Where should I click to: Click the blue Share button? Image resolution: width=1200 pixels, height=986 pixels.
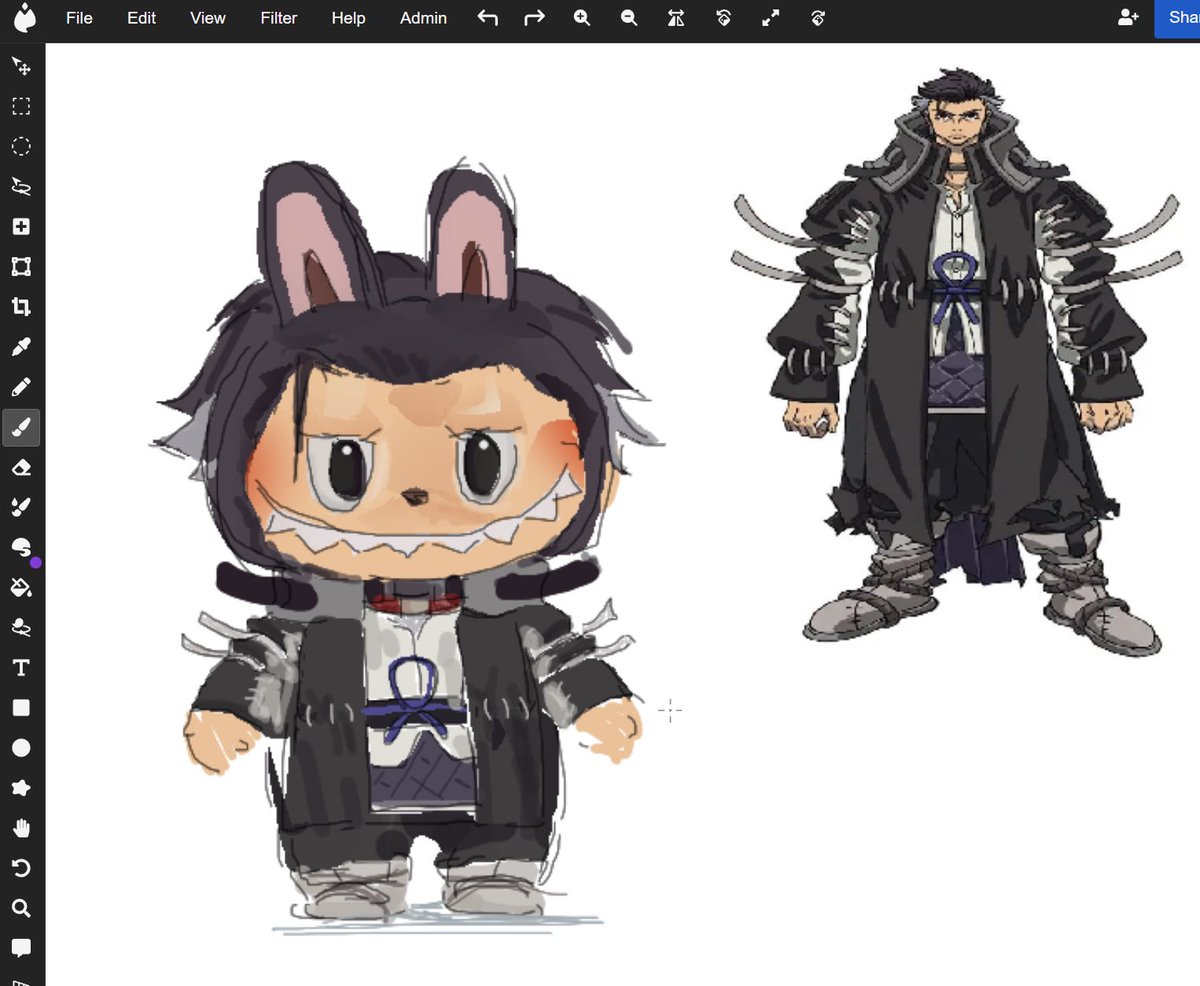(1178, 18)
